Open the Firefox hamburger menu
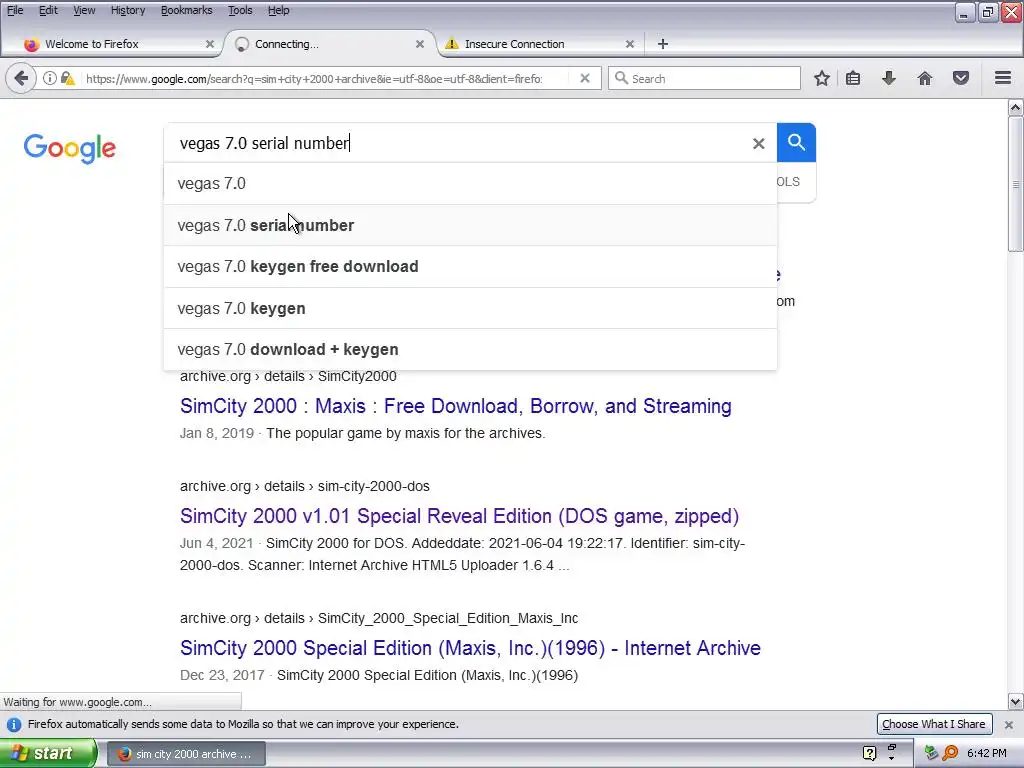The height and width of the screenshot is (768, 1024). pyautogui.click(x=1003, y=78)
